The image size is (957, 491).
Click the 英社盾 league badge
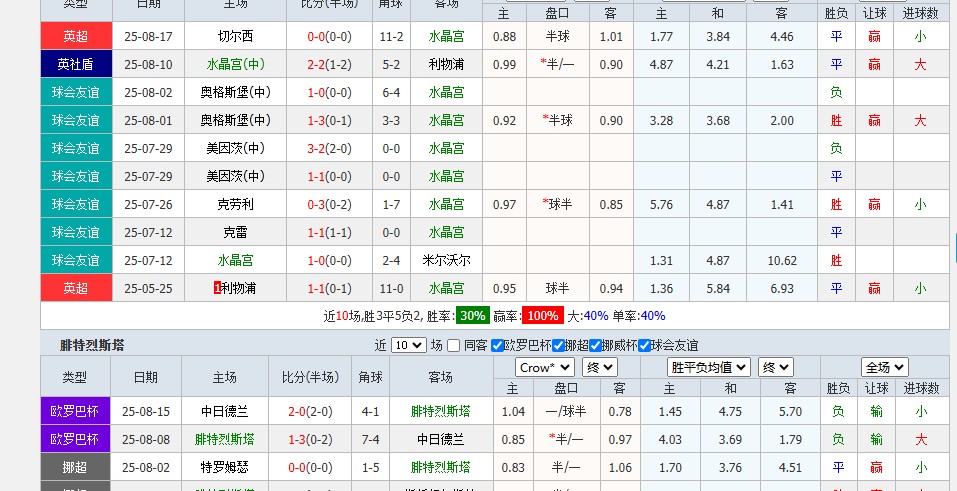pyautogui.click(x=75, y=64)
